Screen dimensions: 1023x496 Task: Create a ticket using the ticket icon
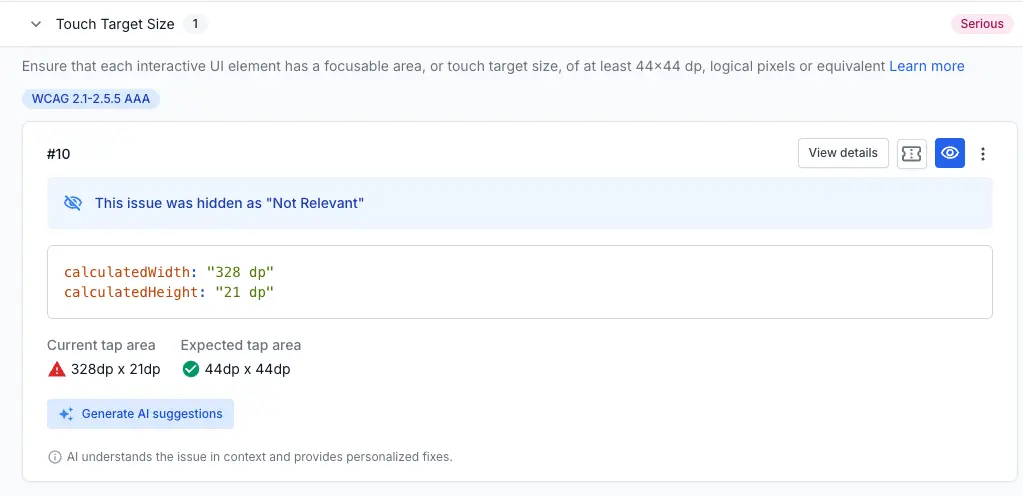tap(911, 153)
